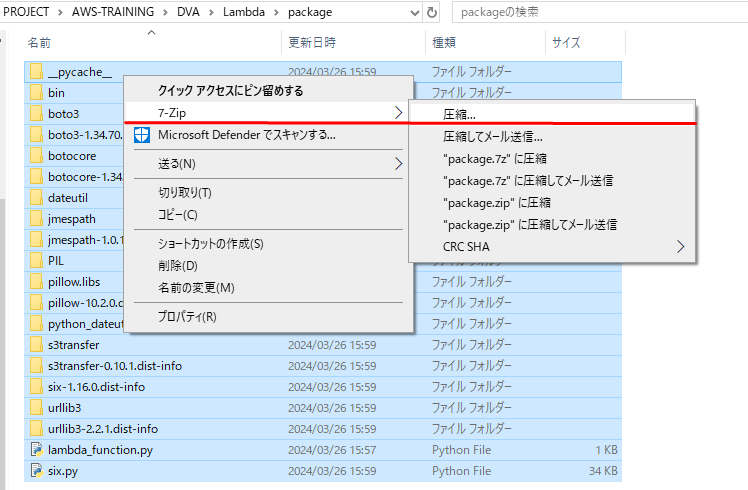Viewport: 748px width, 490px height.
Task: Expand the CRC SHA submenu arrow
Action: [682, 246]
